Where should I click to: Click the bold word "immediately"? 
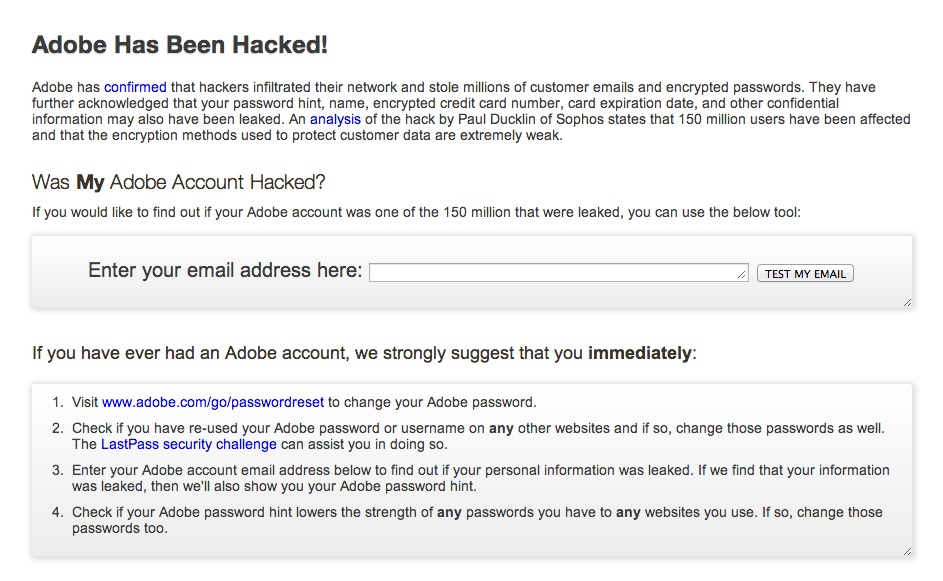click(639, 353)
